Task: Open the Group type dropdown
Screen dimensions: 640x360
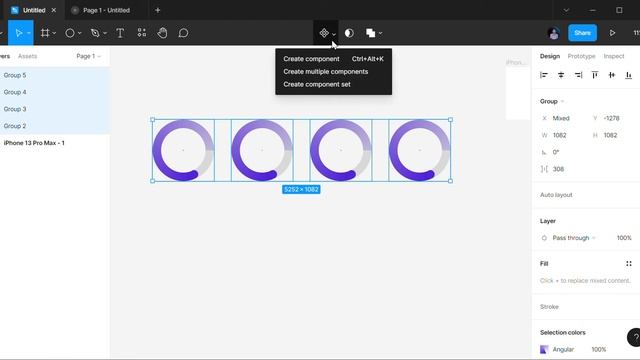Action: 552,101
